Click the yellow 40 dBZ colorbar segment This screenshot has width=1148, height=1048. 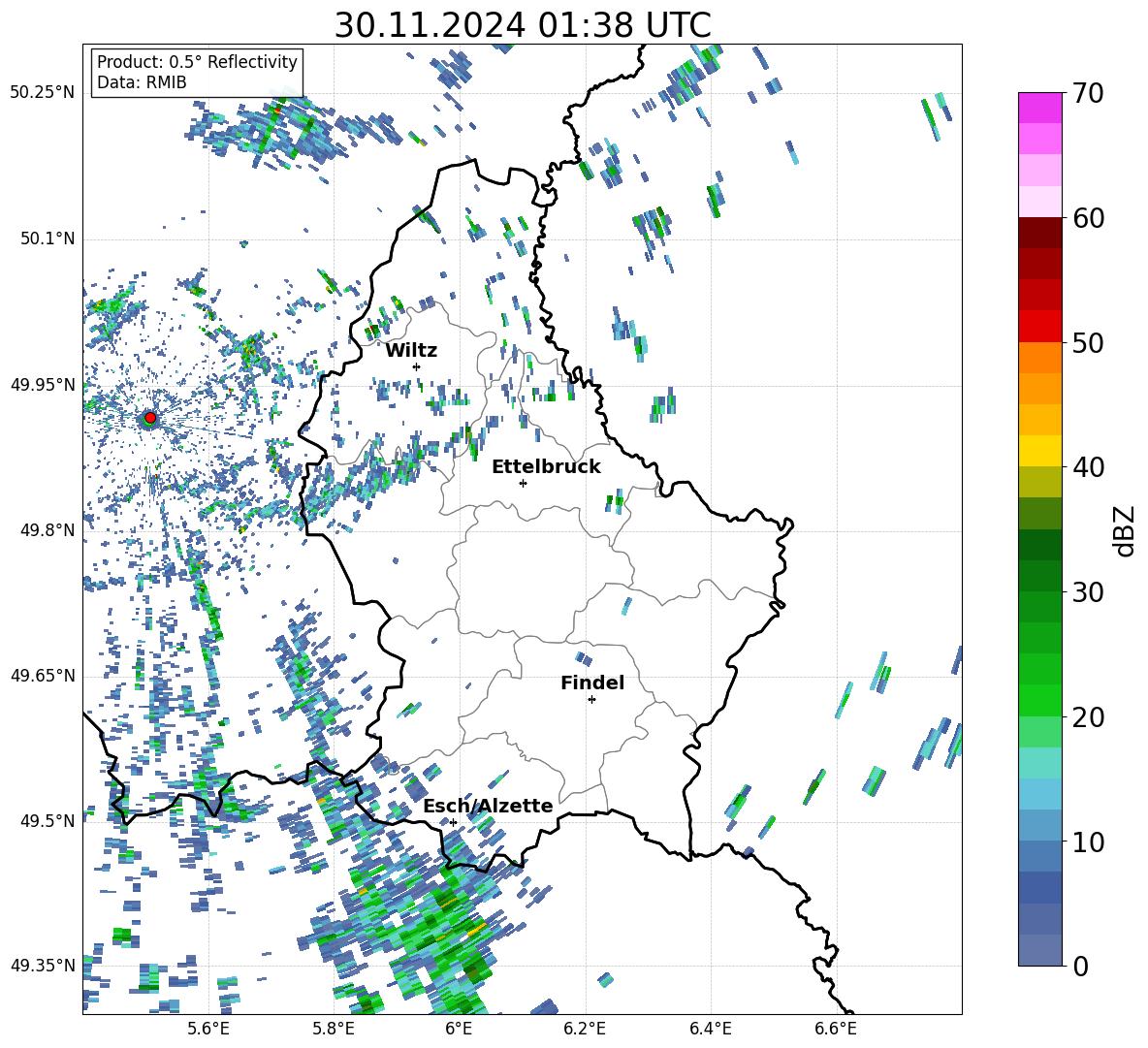[1040, 452]
